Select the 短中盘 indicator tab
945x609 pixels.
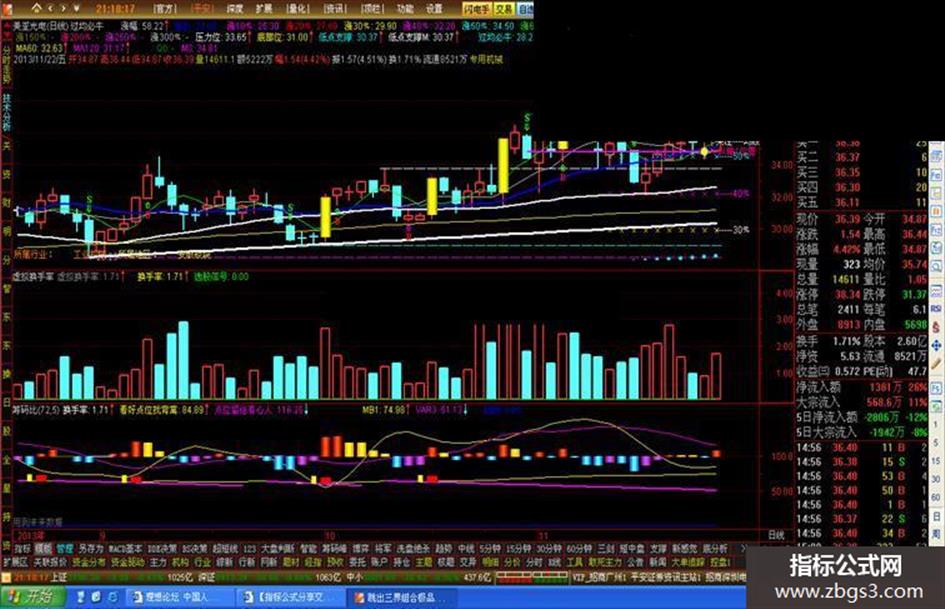coord(632,549)
